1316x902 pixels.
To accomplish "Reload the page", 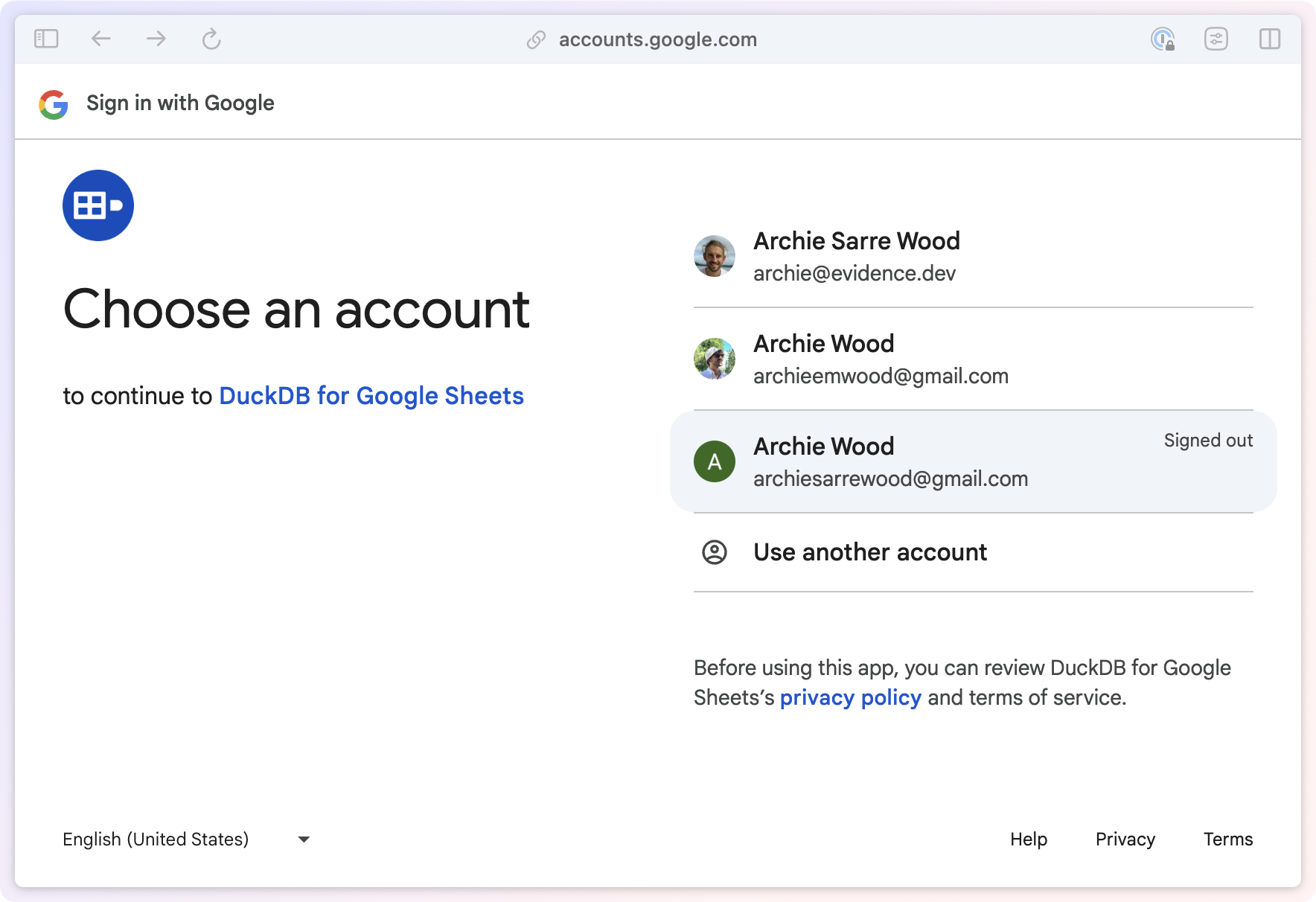I will [211, 39].
